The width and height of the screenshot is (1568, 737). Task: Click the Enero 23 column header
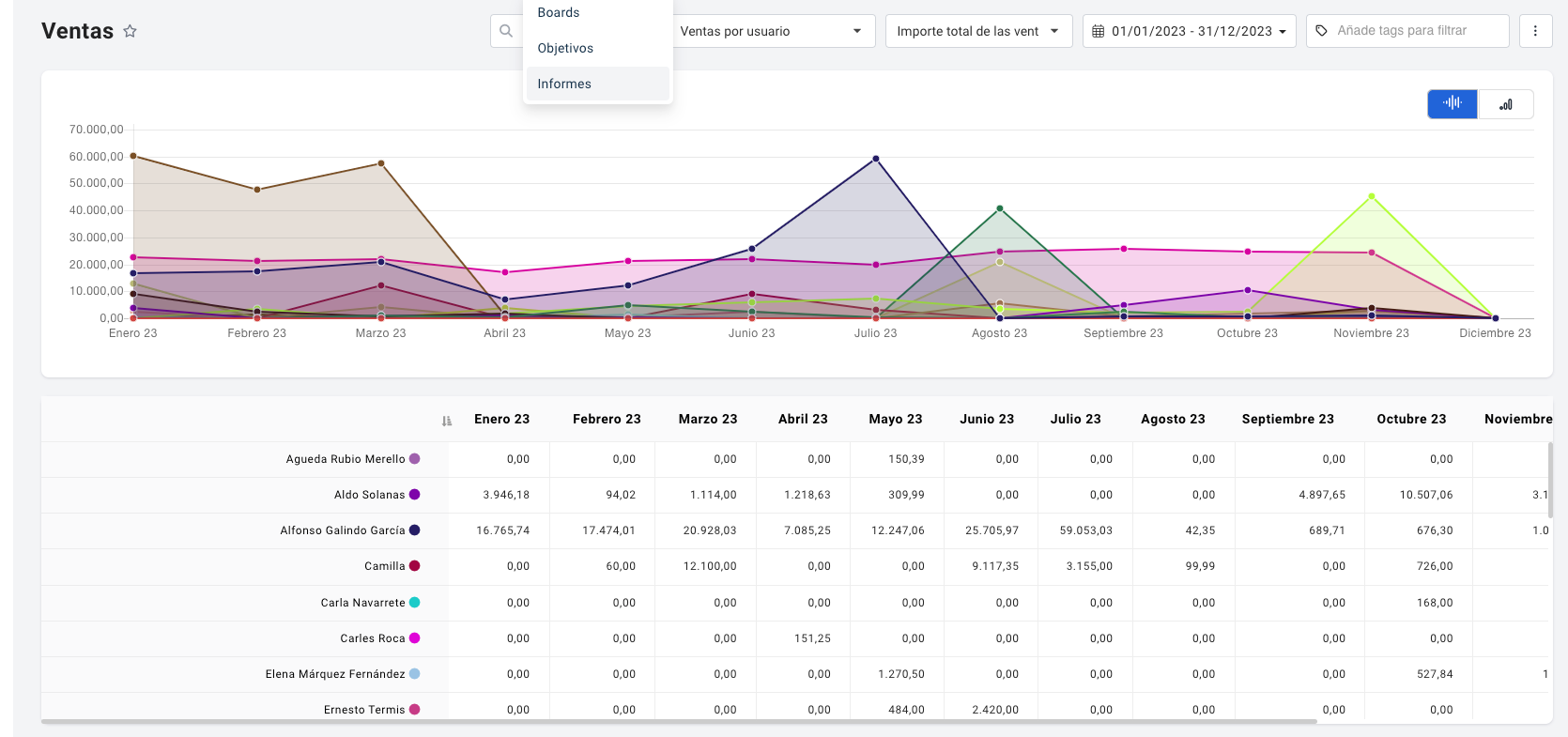coord(501,419)
